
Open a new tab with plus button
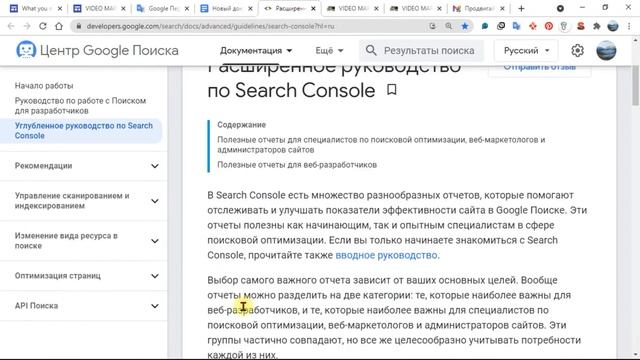pos(521,8)
